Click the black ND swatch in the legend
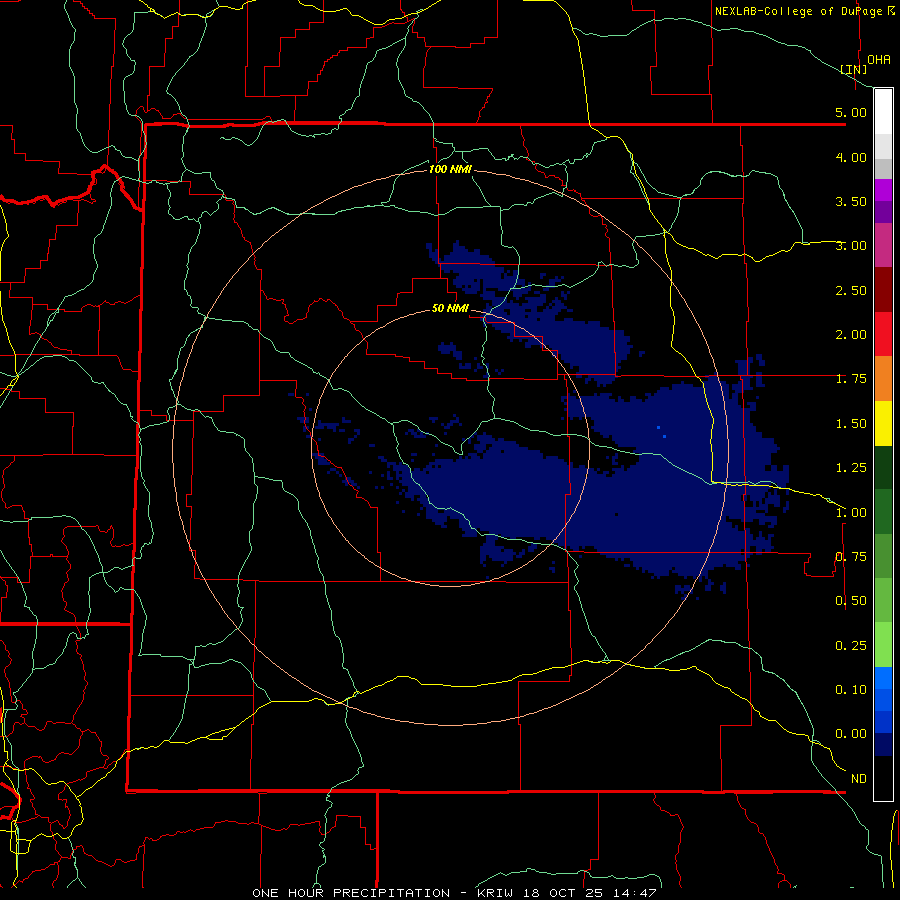The image size is (900, 900). tap(883, 778)
